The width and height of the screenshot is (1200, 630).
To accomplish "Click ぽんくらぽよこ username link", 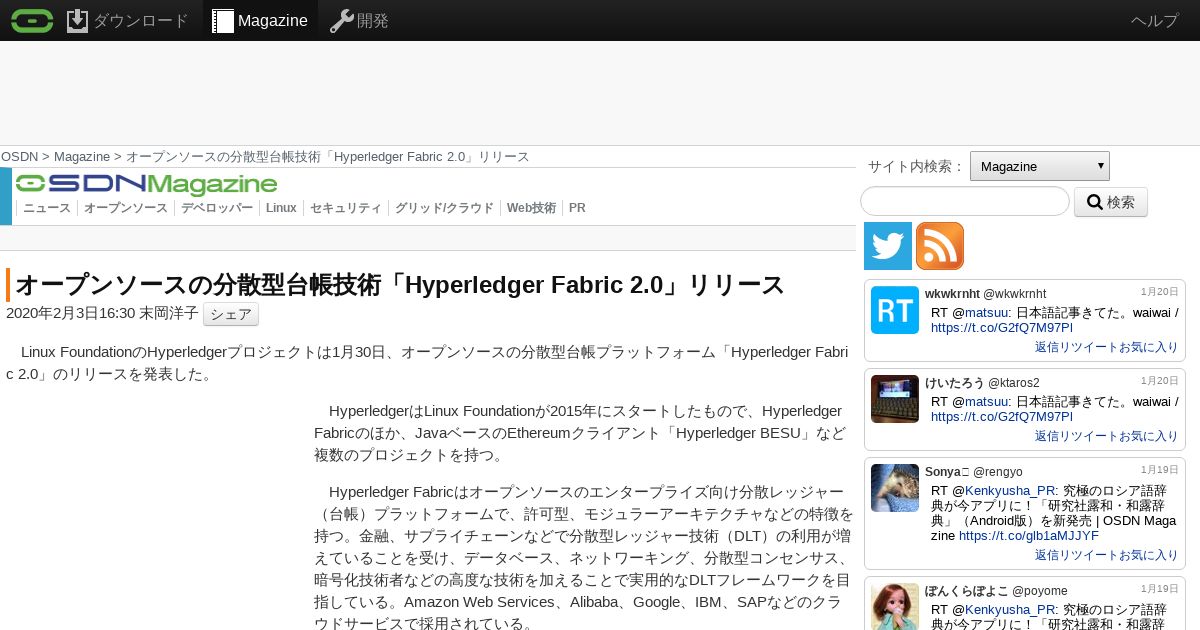I will [x=966, y=590].
